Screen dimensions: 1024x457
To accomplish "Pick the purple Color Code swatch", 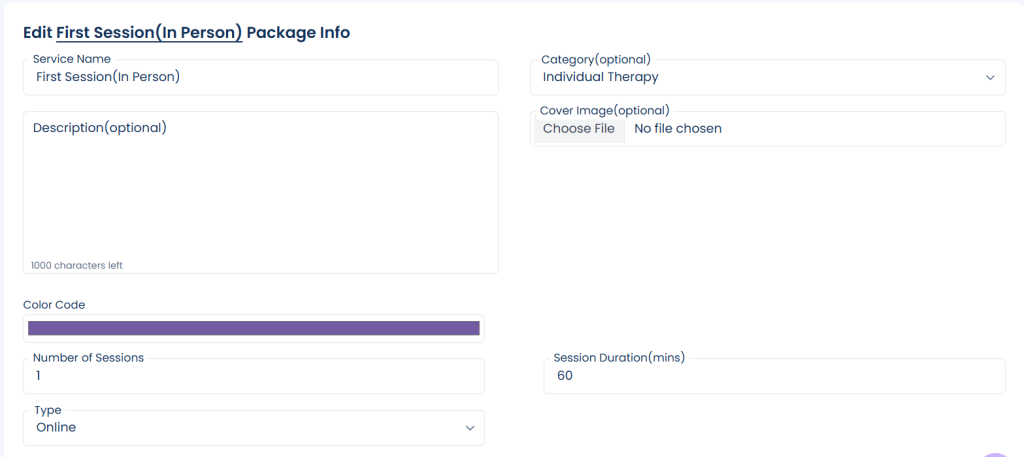I will [x=254, y=328].
